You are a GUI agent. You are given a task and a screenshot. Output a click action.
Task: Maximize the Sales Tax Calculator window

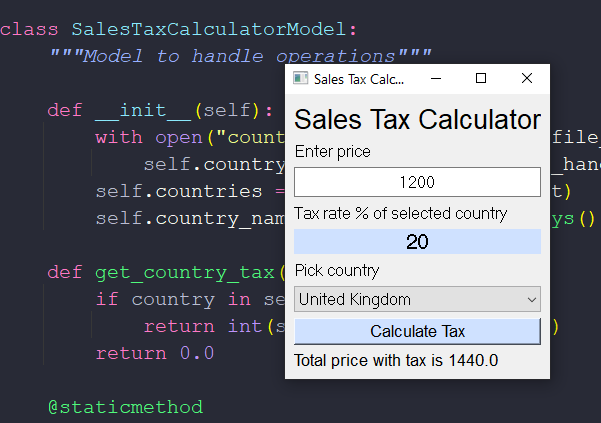pyautogui.click(x=481, y=78)
